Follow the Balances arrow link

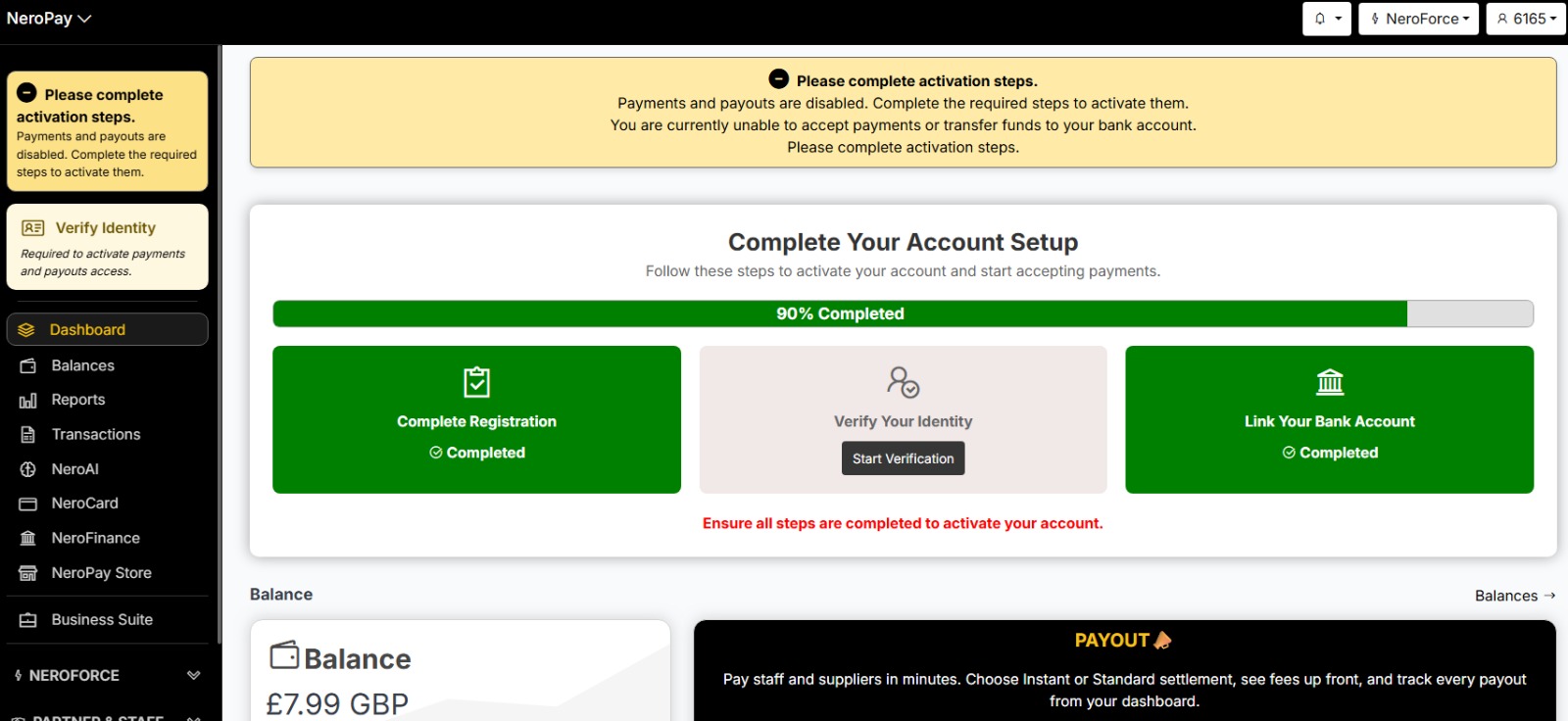(x=1514, y=596)
